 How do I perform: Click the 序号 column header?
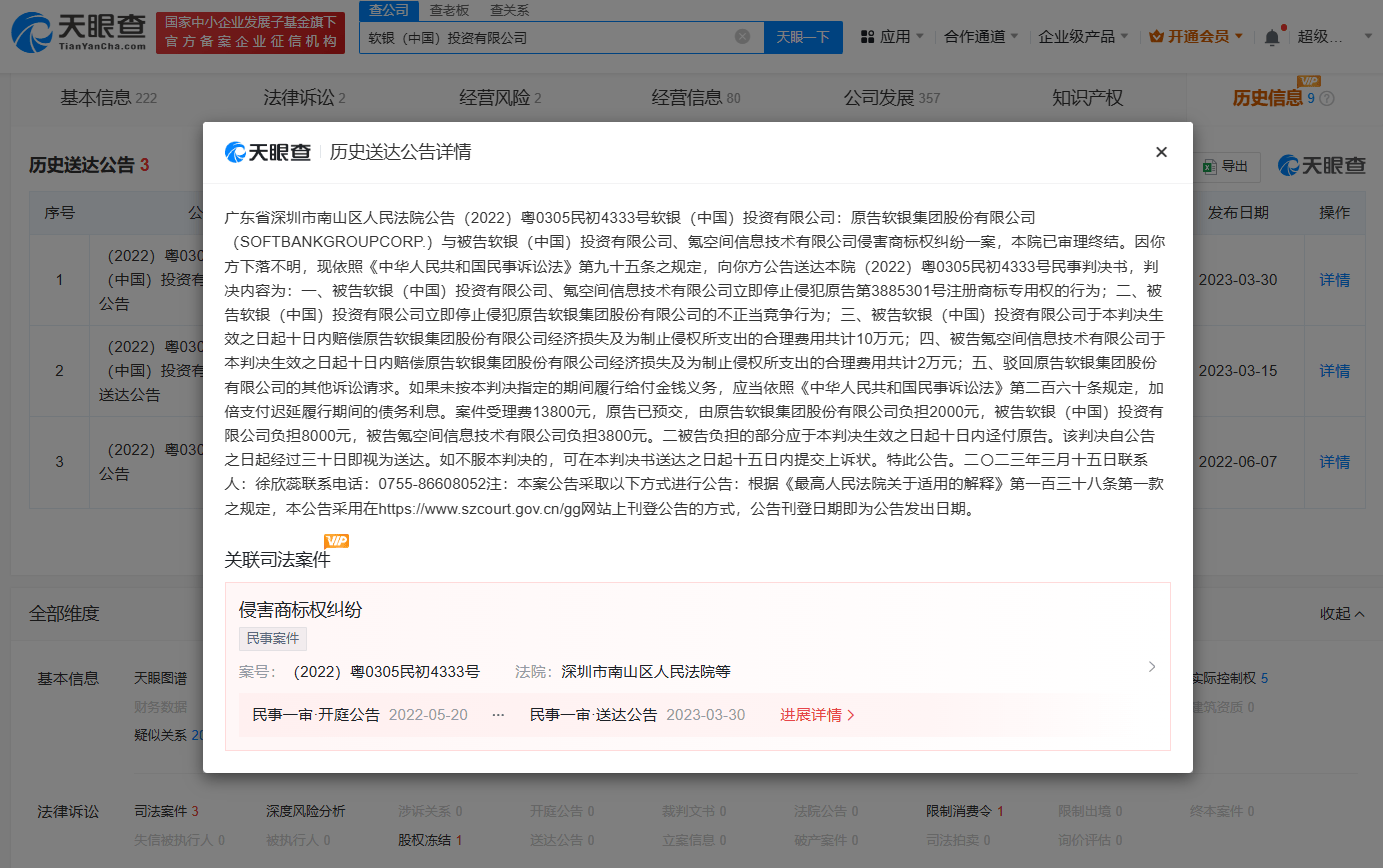tap(59, 213)
